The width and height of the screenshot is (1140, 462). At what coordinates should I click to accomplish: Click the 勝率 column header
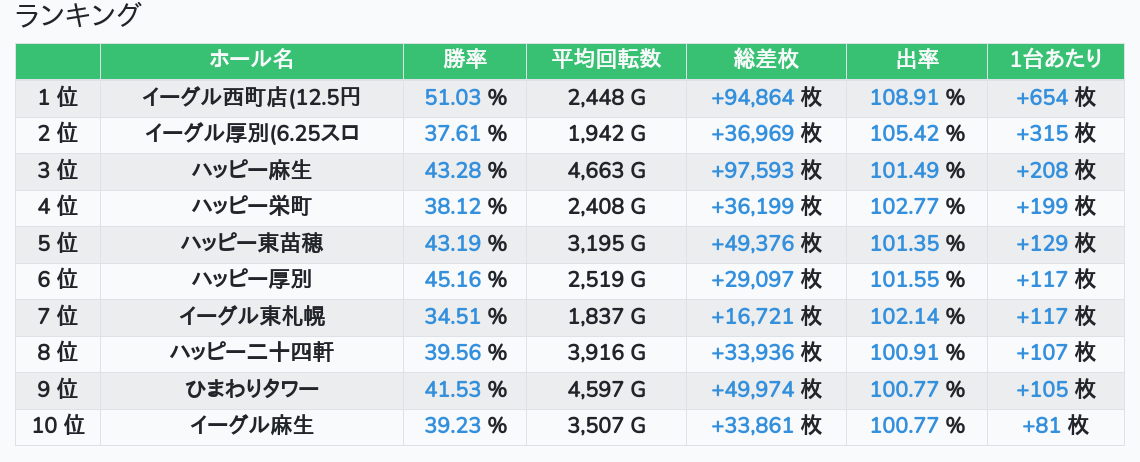465,60
